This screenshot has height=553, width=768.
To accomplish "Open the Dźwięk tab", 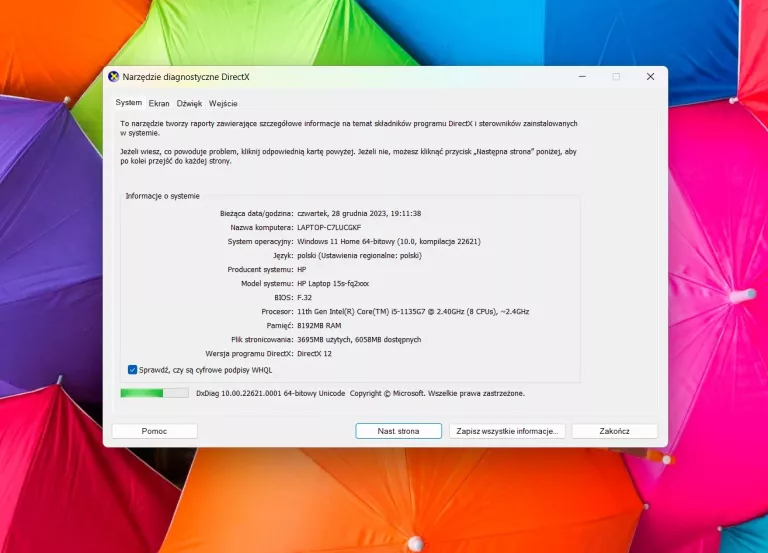I will (x=189, y=103).
